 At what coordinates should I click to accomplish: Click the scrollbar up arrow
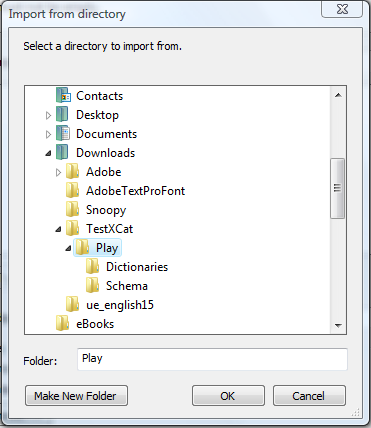coord(338,95)
